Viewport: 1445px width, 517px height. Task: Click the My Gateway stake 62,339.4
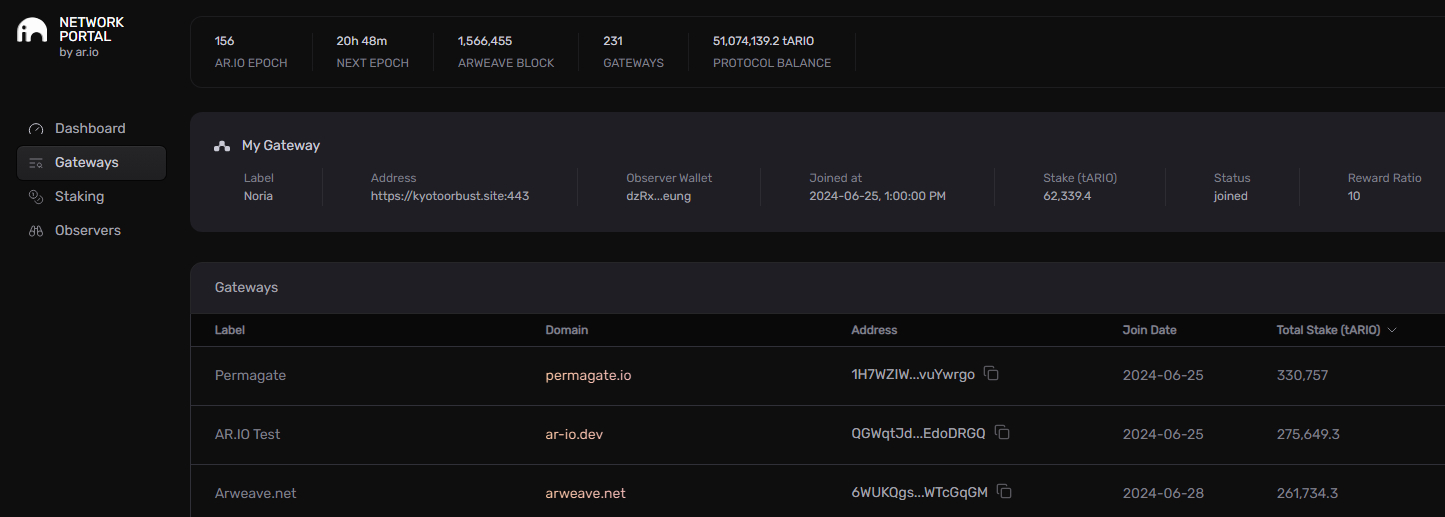tap(1067, 196)
